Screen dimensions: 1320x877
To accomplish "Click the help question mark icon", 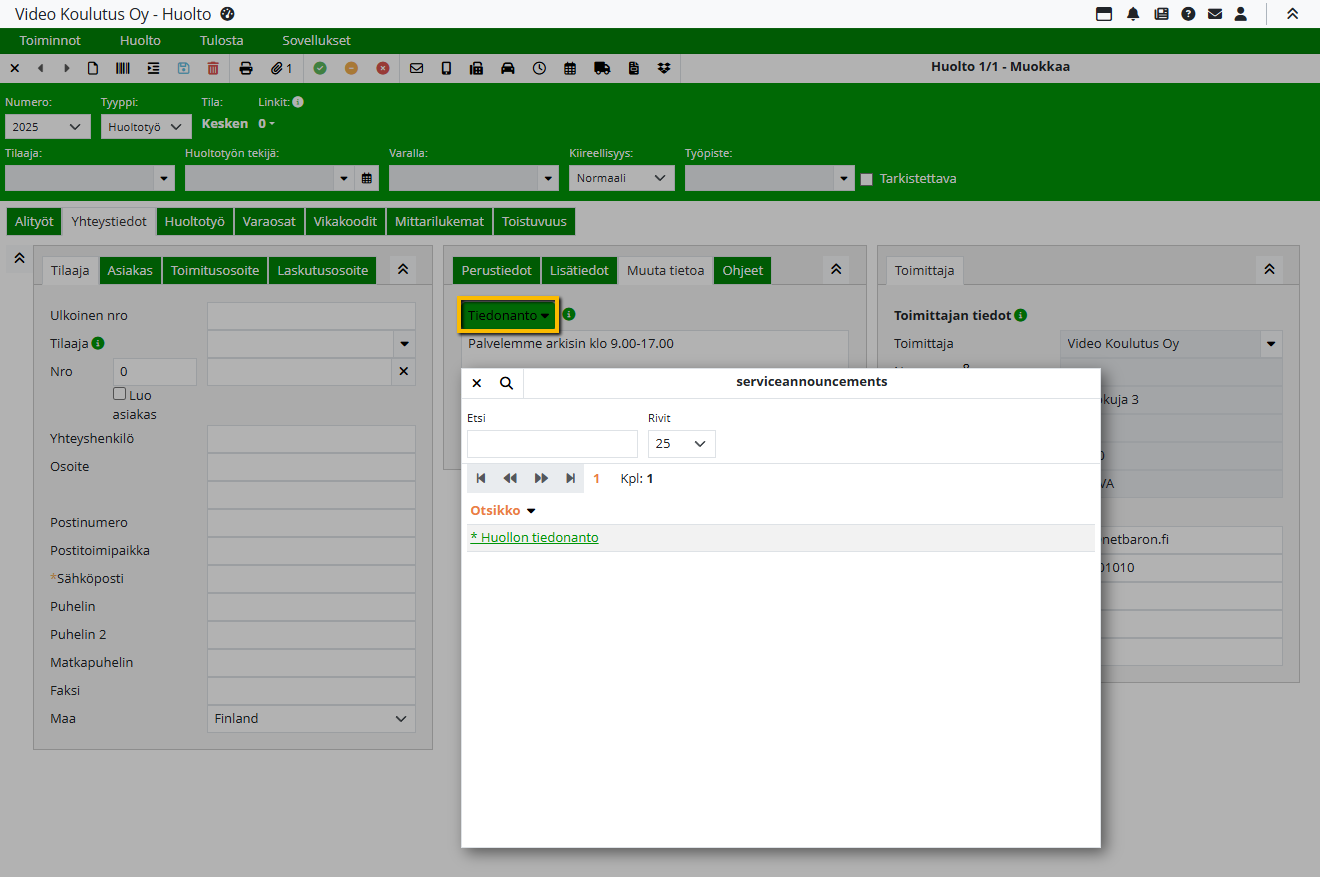I will [1188, 14].
